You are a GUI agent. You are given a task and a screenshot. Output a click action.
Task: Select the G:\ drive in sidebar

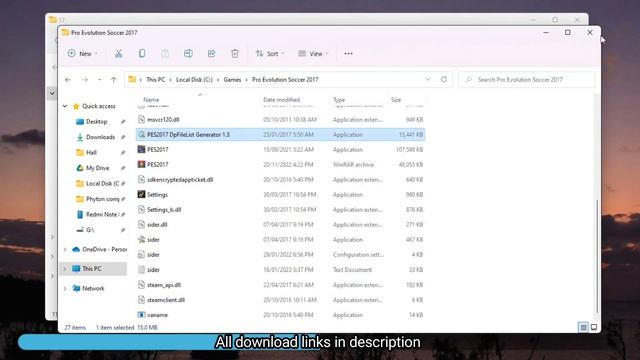90,230
